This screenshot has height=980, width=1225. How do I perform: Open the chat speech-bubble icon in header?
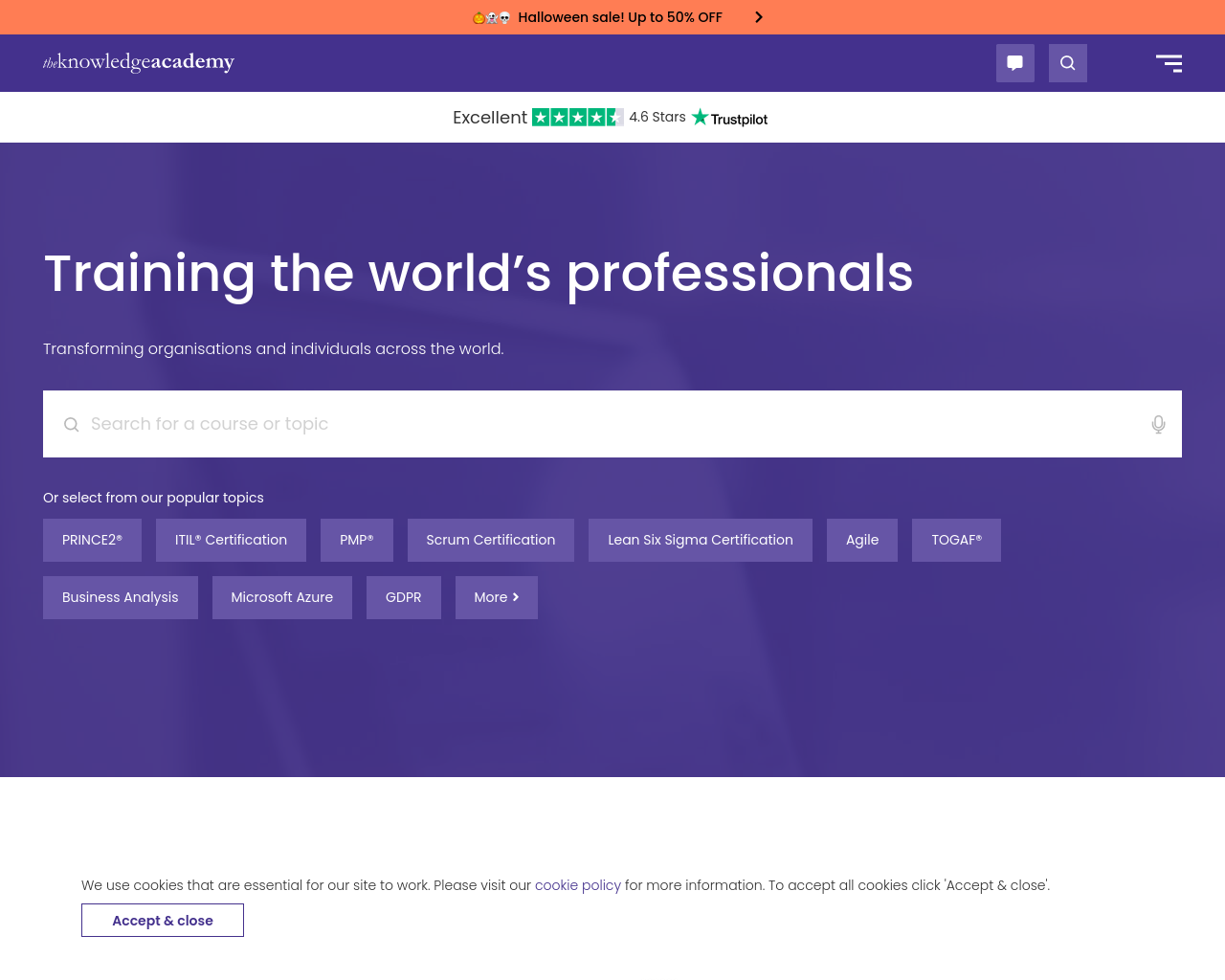coord(1015,63)
